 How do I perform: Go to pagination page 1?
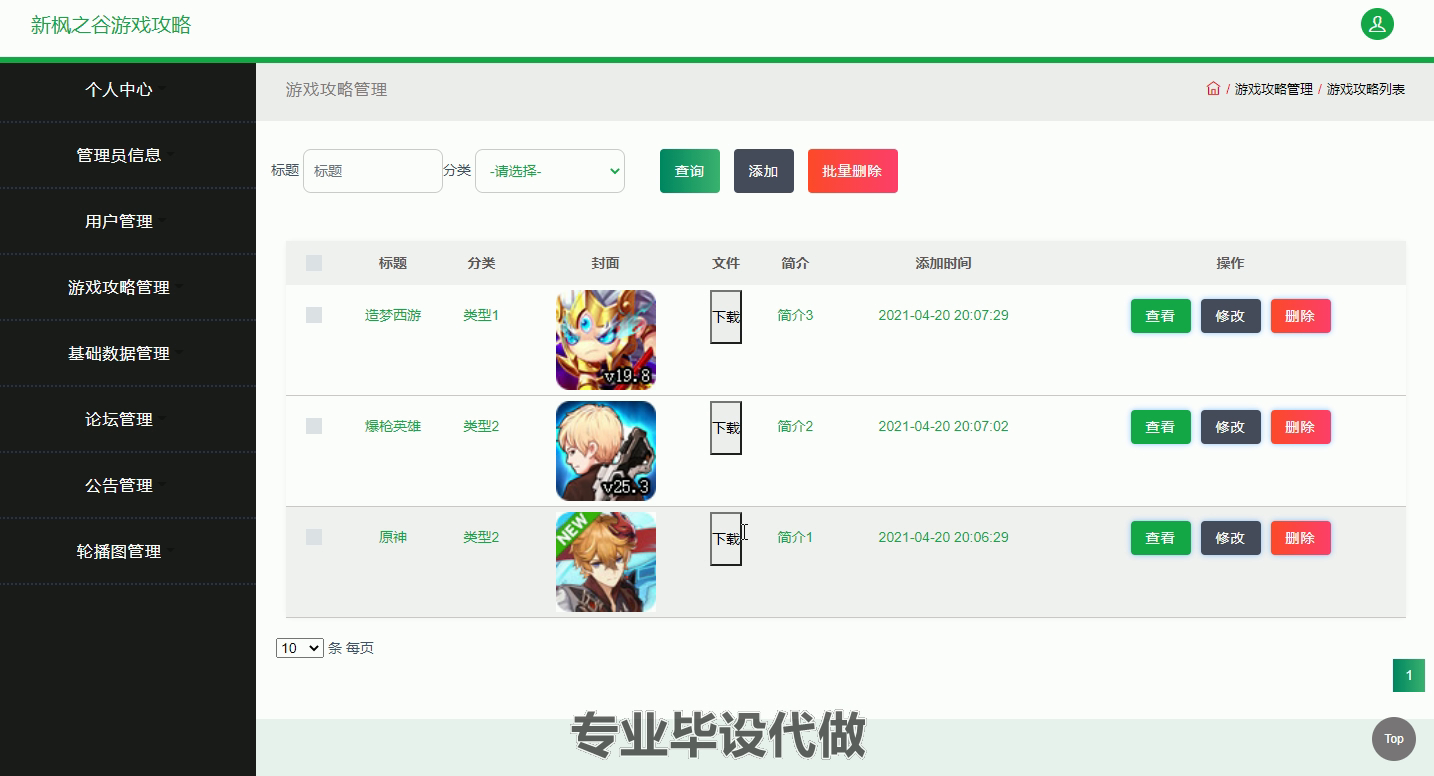click(1409, 676)
